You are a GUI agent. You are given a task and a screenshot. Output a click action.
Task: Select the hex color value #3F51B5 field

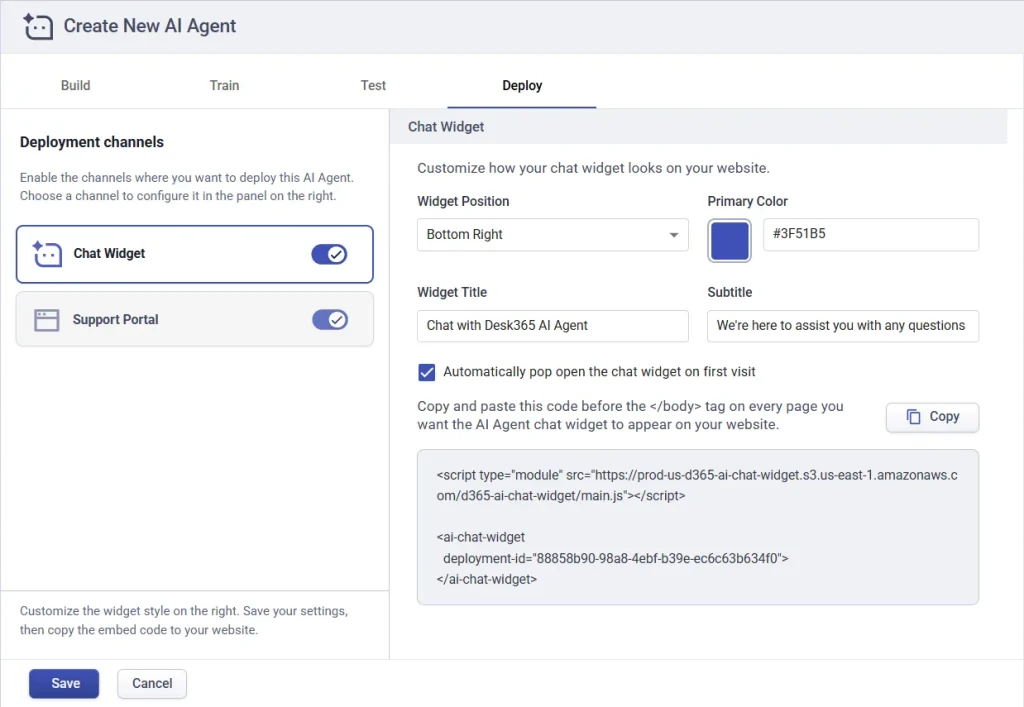point(870,234)
